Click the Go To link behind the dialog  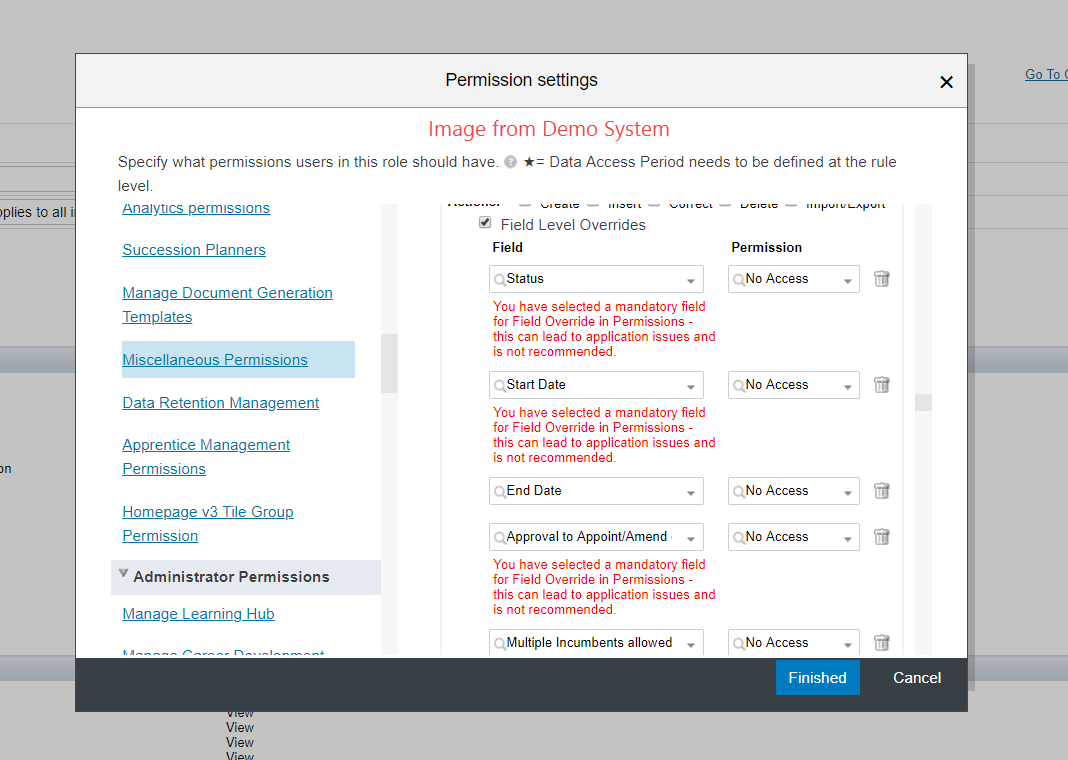click(x=1046, y=74)
